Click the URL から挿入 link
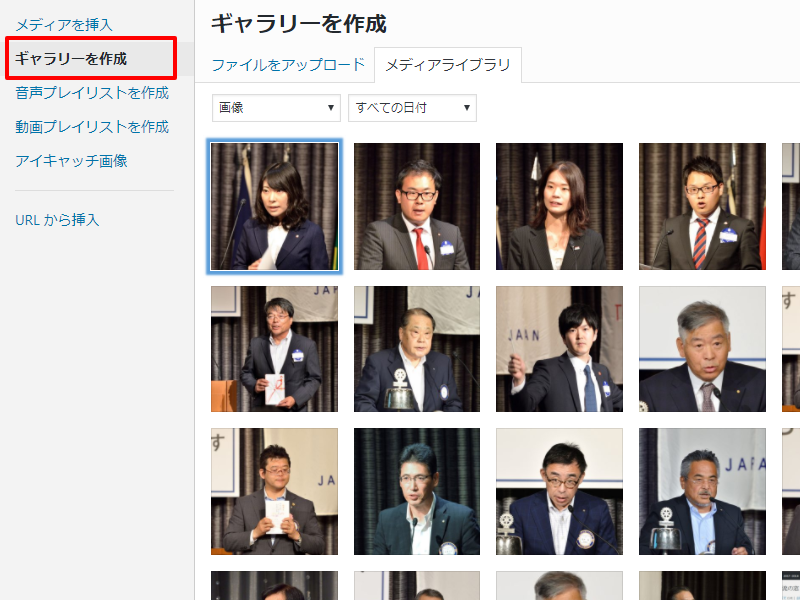 tap(57, 220)
